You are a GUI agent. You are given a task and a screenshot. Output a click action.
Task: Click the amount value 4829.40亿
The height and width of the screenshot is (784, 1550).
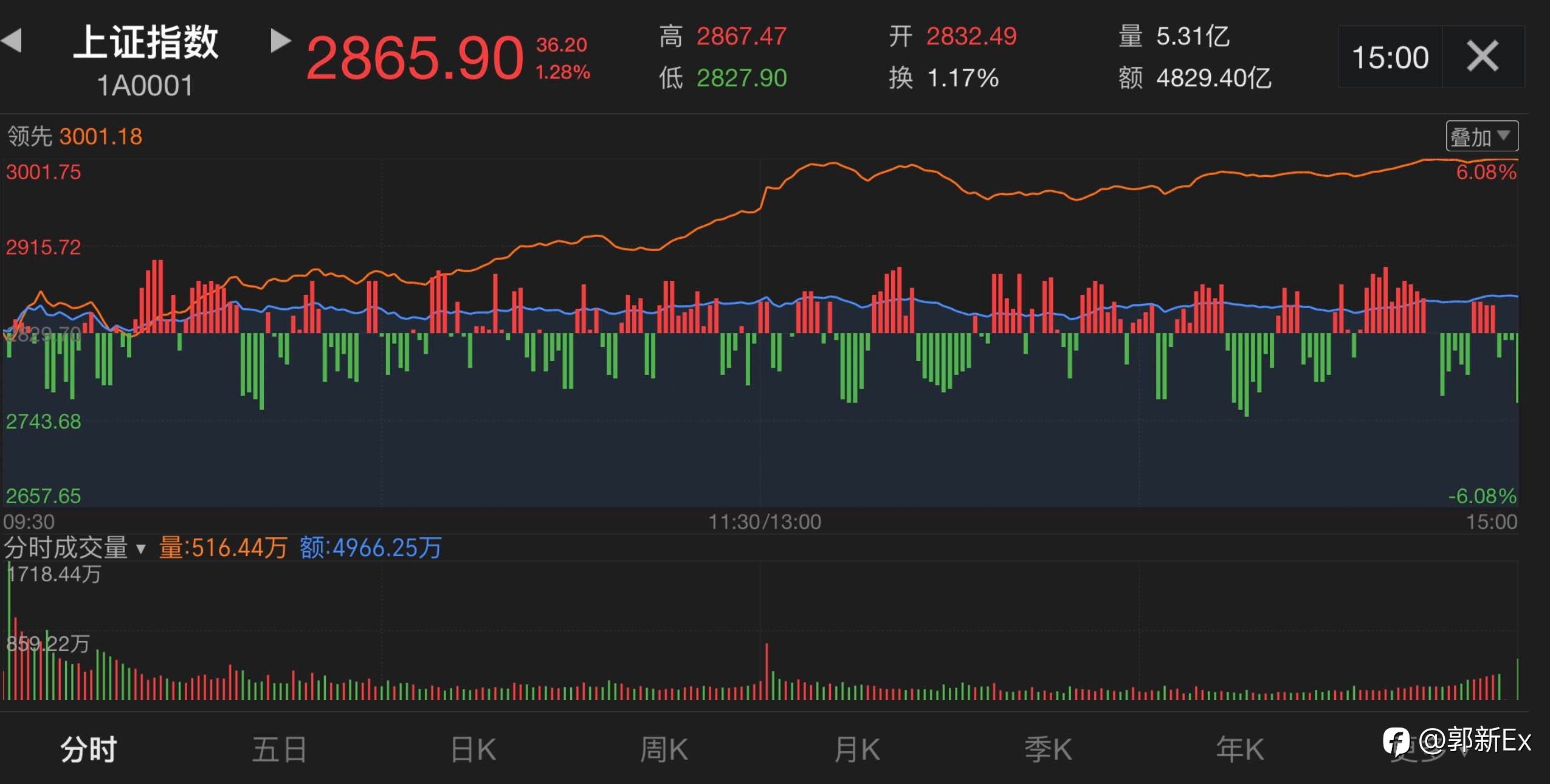[x=1214, y=78]
